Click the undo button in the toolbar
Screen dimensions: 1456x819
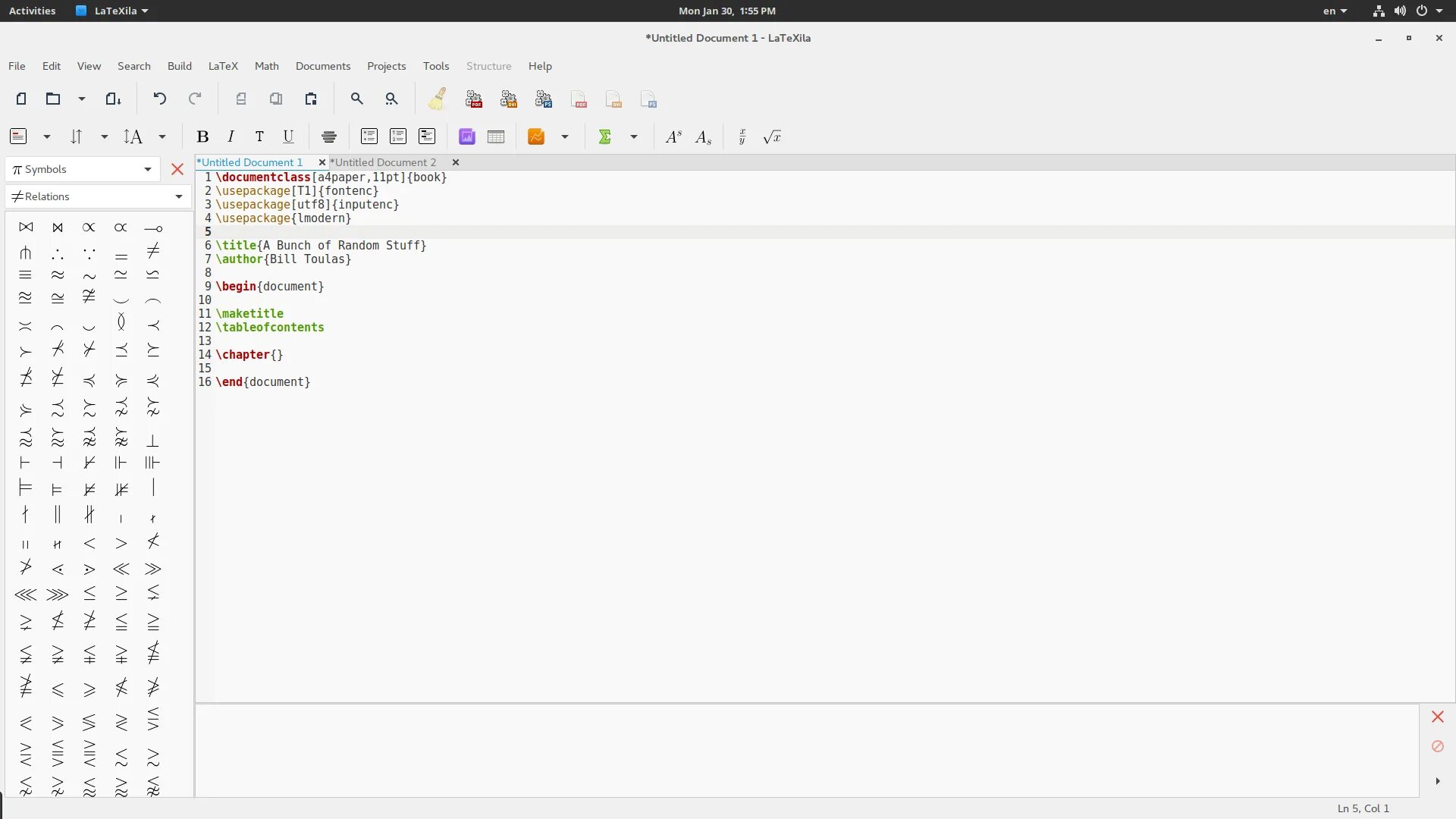tap(159, 99)
